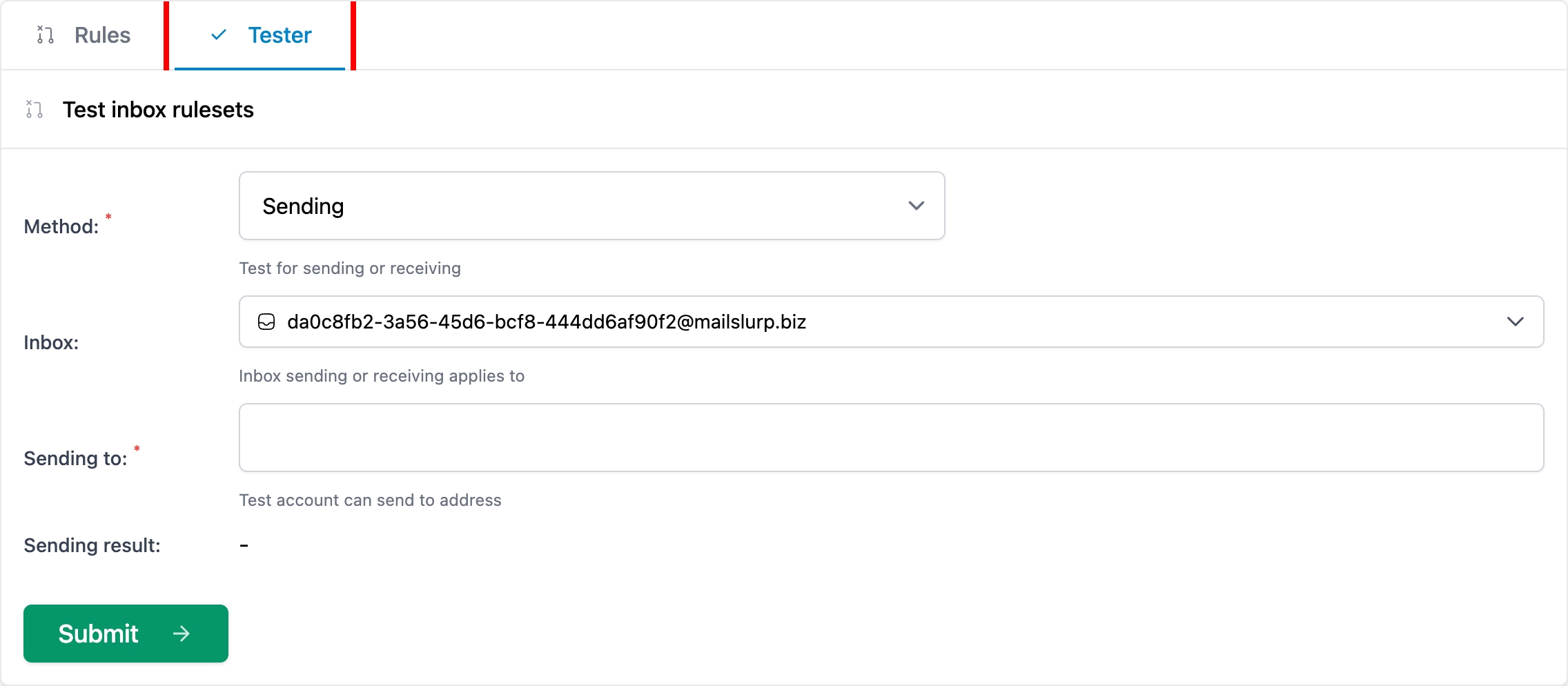Submit the inbox ruleset test
The image size is (1568, 686).
point(126,634)
